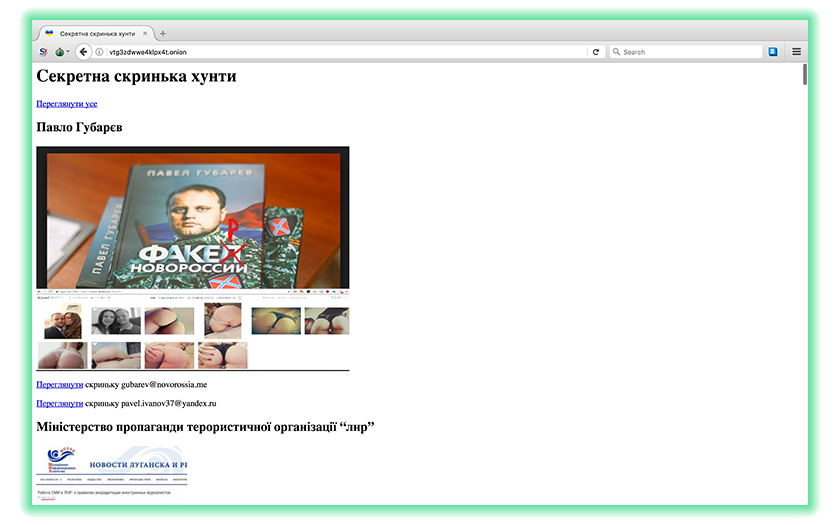840x525 pixels.
Task: Open the Tor onion button menu
Action: [x=60, y=52]
